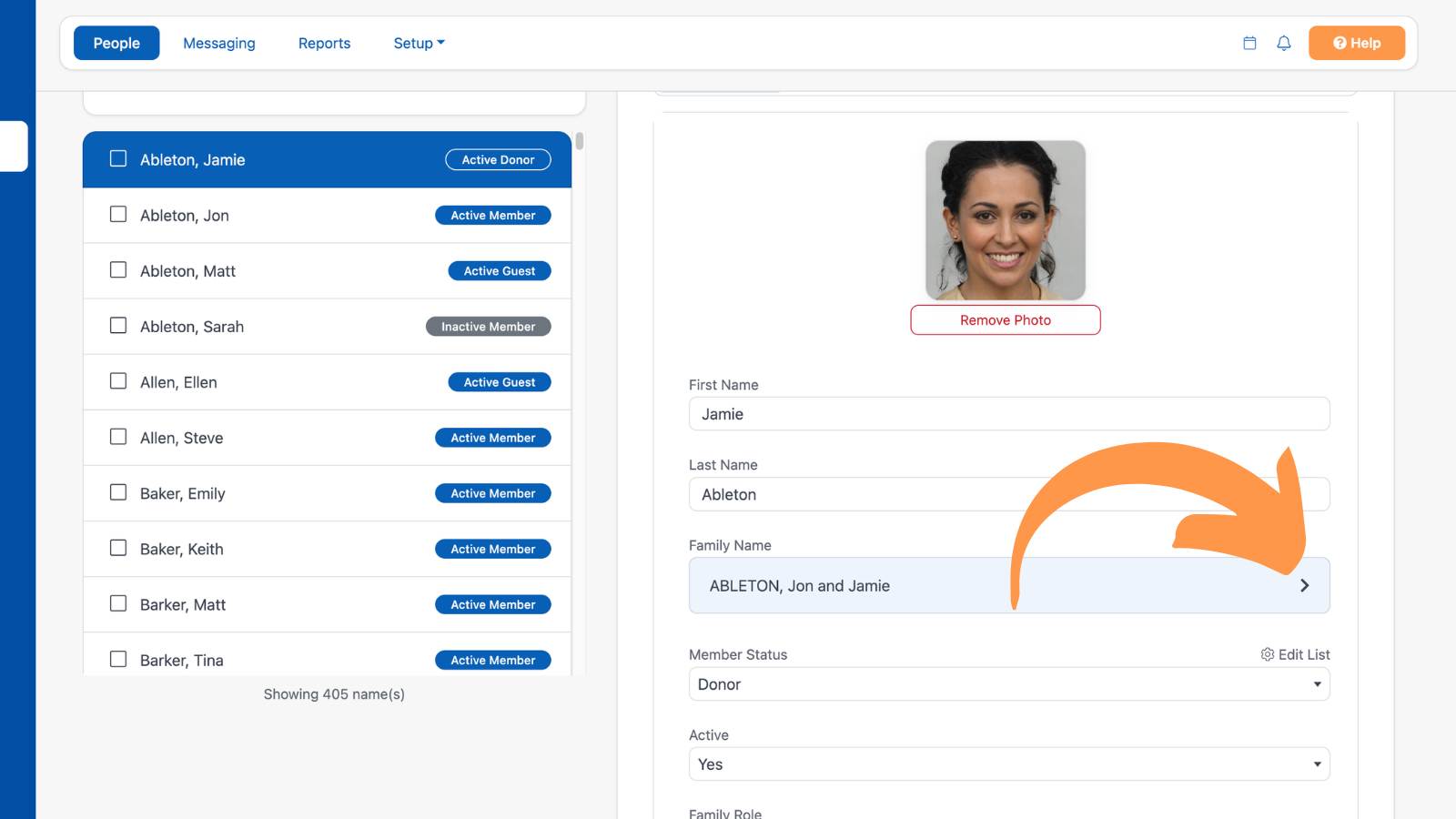Select Barker, Matt in the list
Image resolution: width=1456 pixels, height=819 pixels.
pos(327,604)
